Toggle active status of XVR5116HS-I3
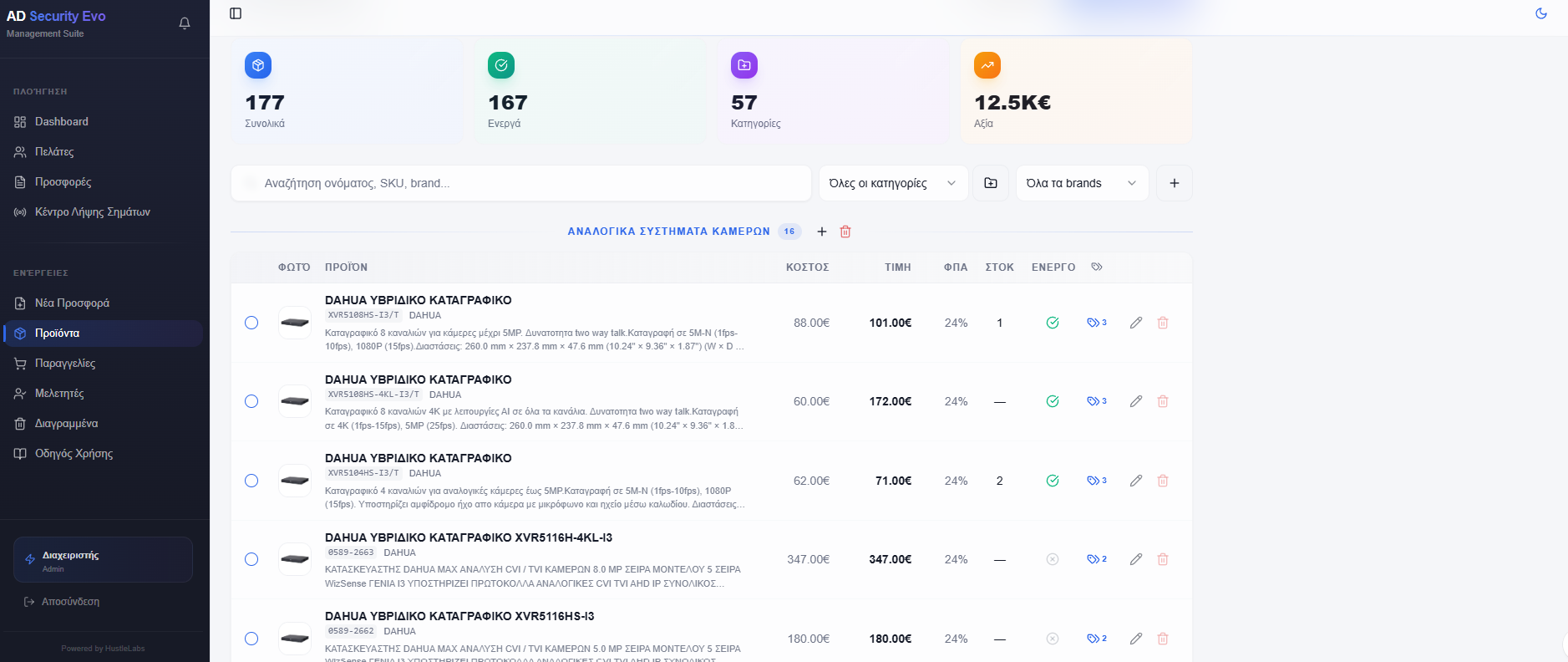 pos(1053,639)
